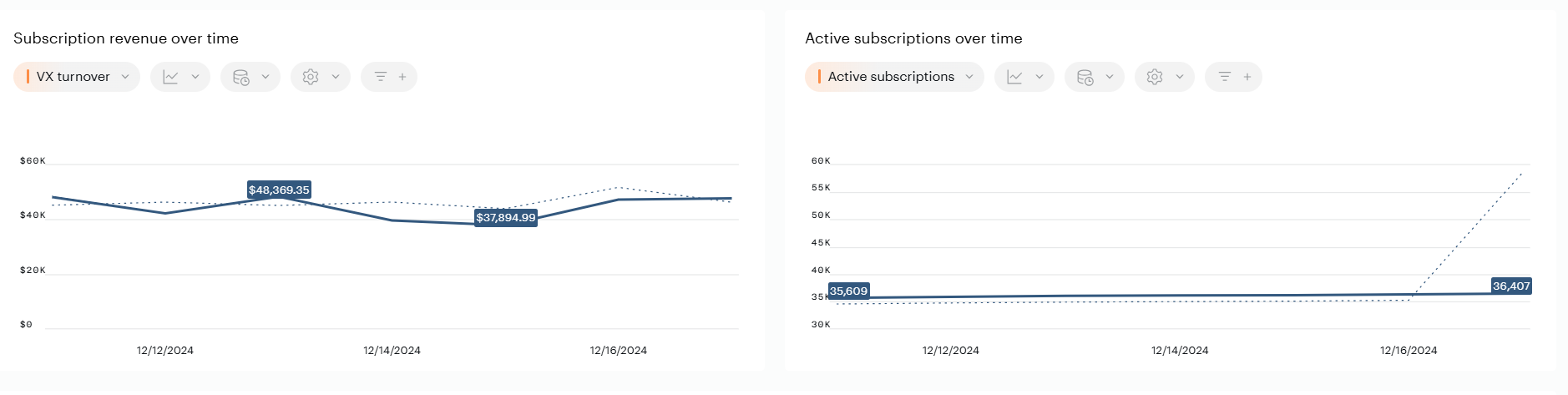This screenshot has width=1568, height=395.
Task: Click the $48,369.35 data label
Action: pyautogui.click(x=279, y=190)
